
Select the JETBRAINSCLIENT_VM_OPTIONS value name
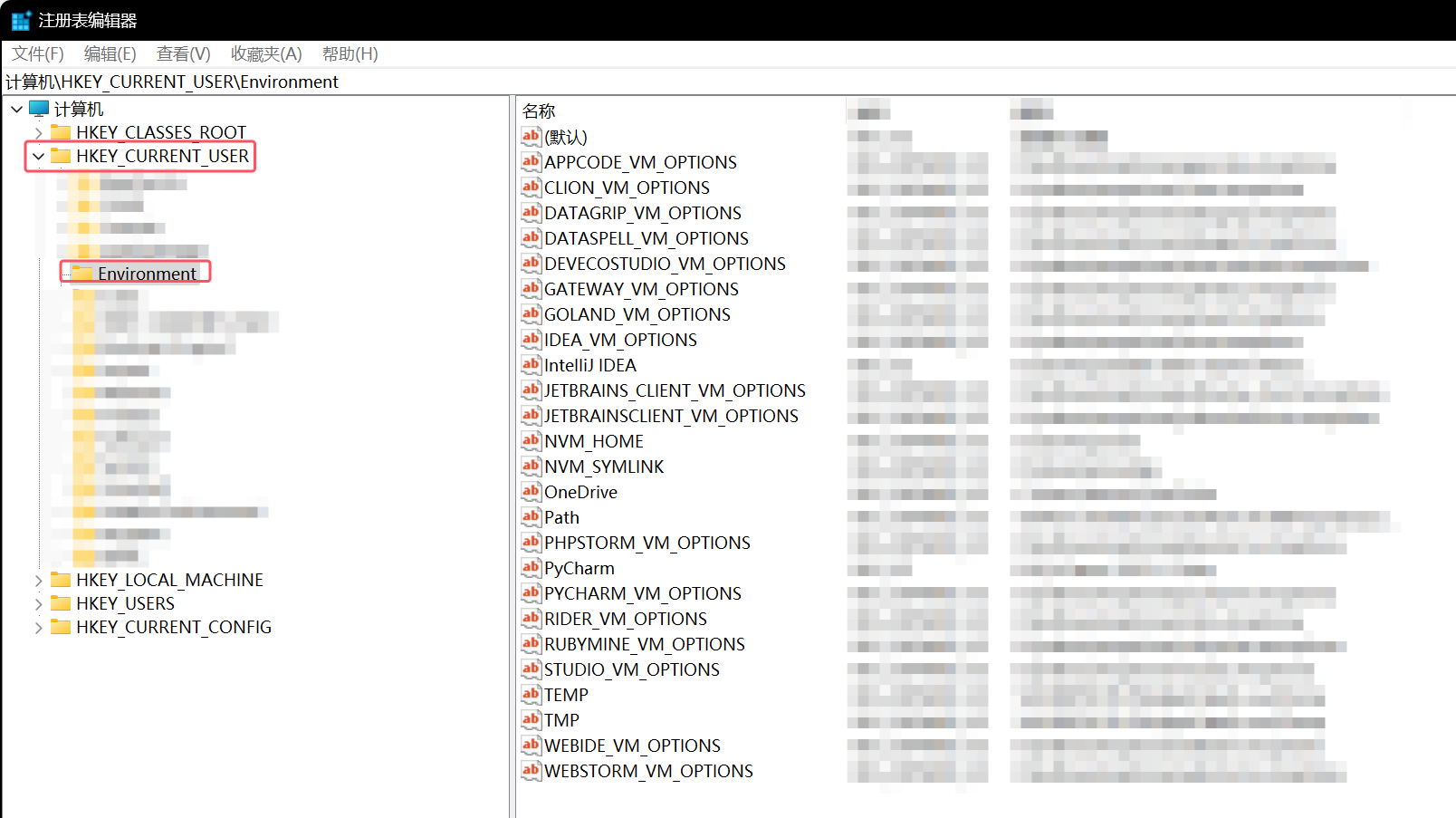(x=671, y=416)
